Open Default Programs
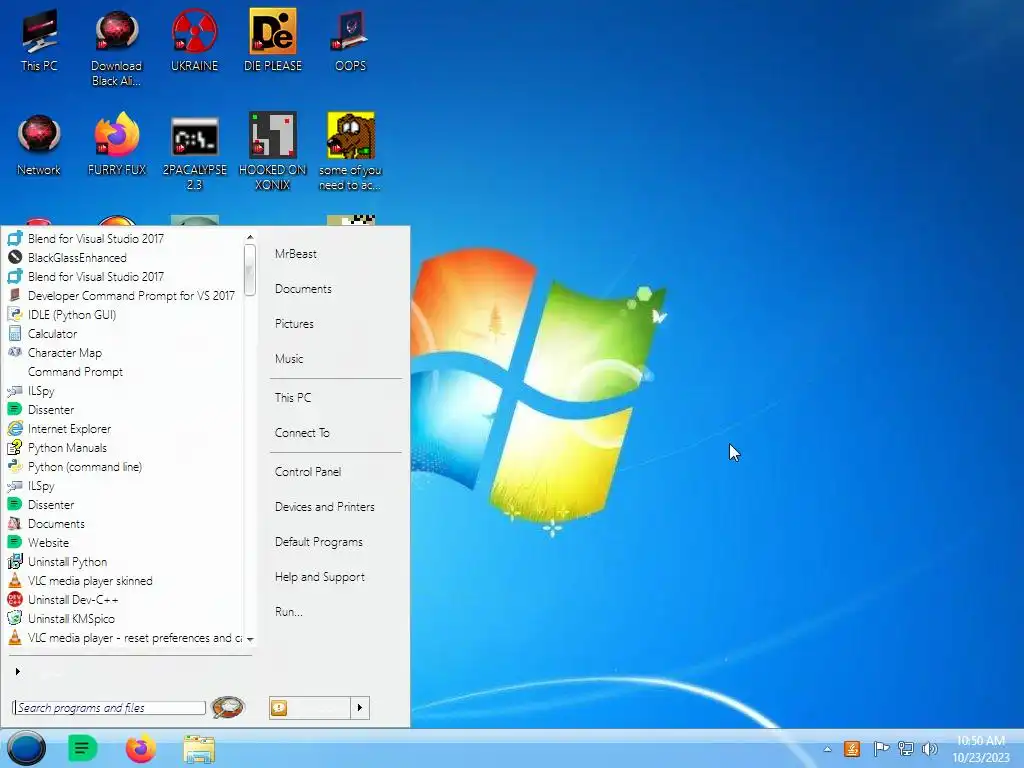This screenshot has height=768, width=1024. (319, 542)
